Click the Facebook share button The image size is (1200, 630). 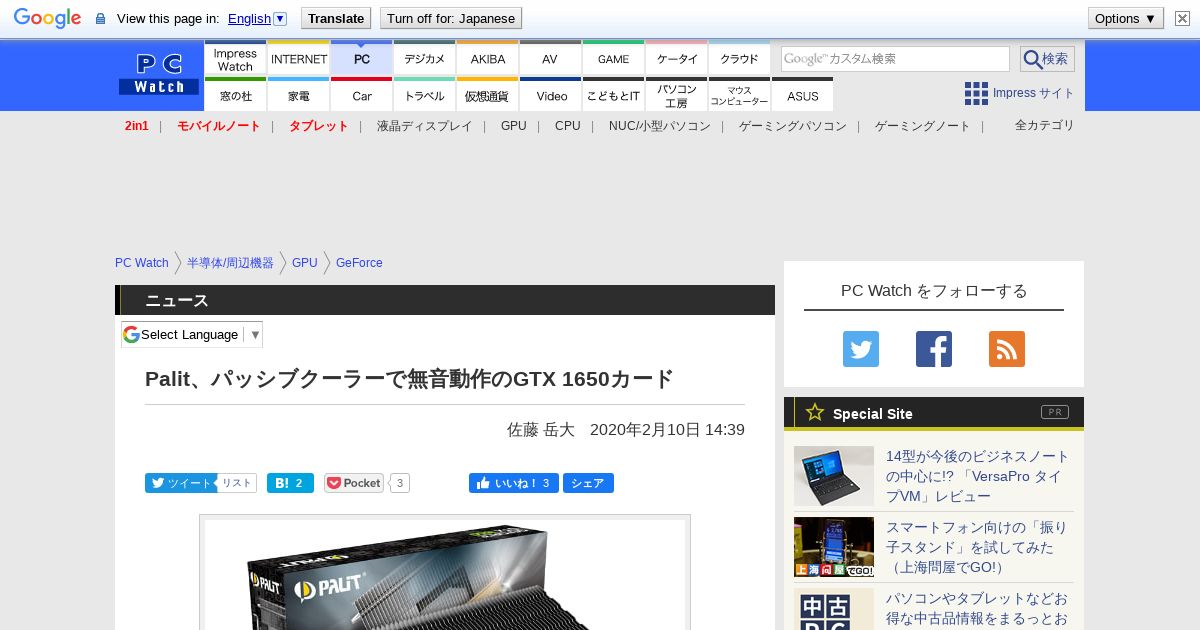pos(588,483)
